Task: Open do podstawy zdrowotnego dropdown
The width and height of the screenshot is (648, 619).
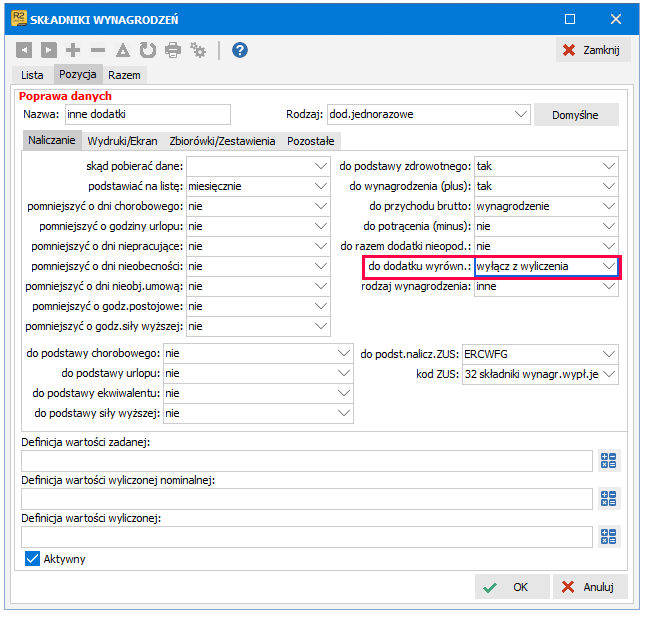Action: pyautogui.click(x=609, y=166)
